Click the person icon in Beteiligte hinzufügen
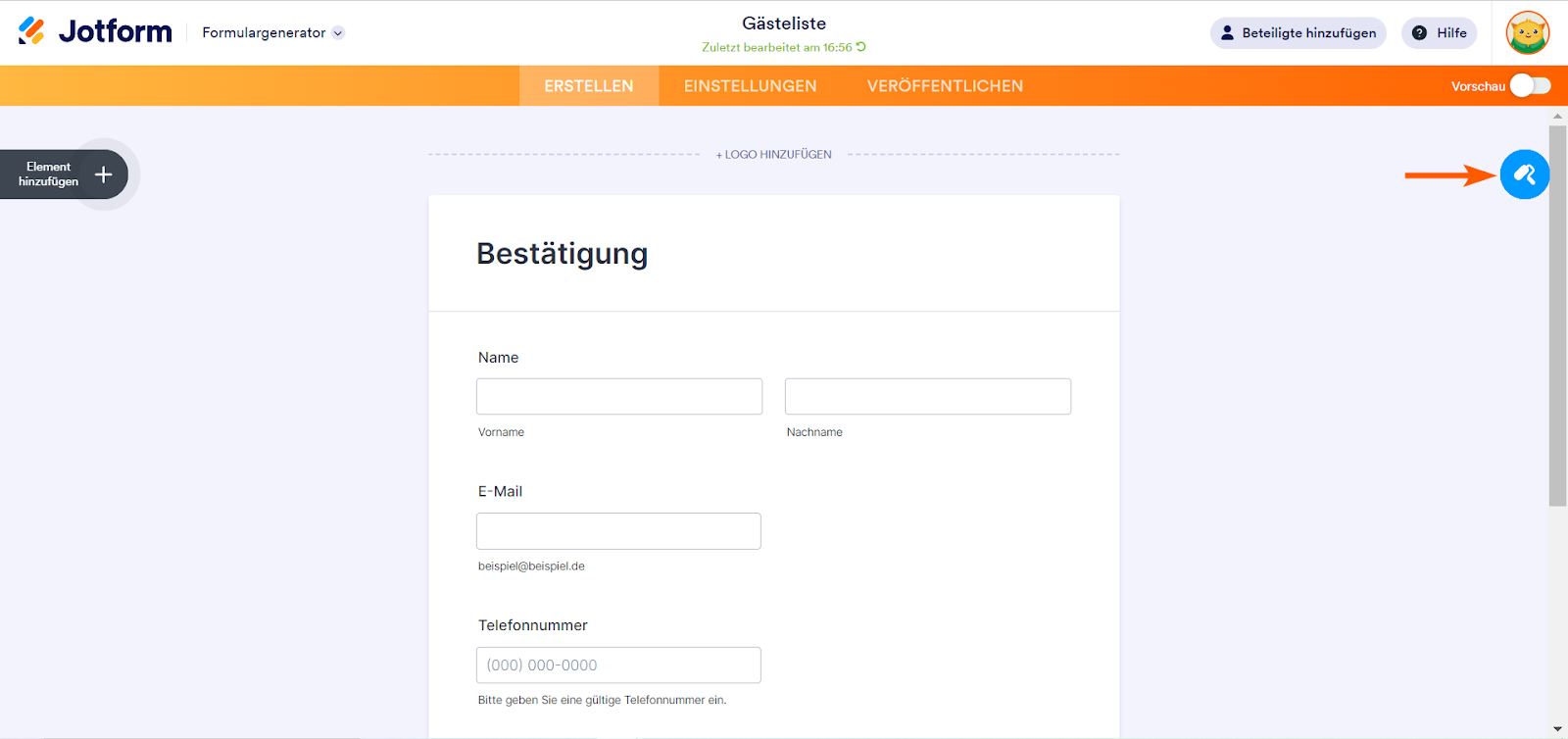The width and height of the screenshot is (1568, 739). (1227, 32)
